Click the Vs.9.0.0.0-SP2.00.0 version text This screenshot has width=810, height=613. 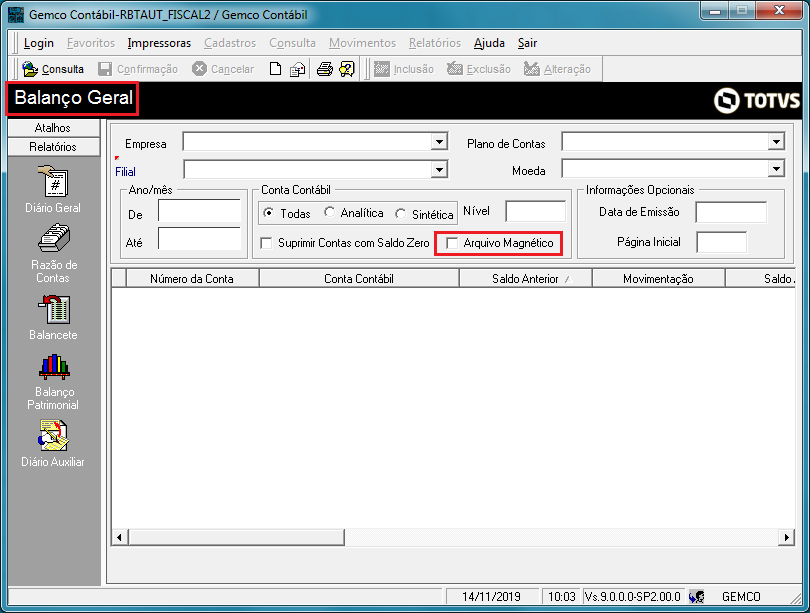[633, 596]
